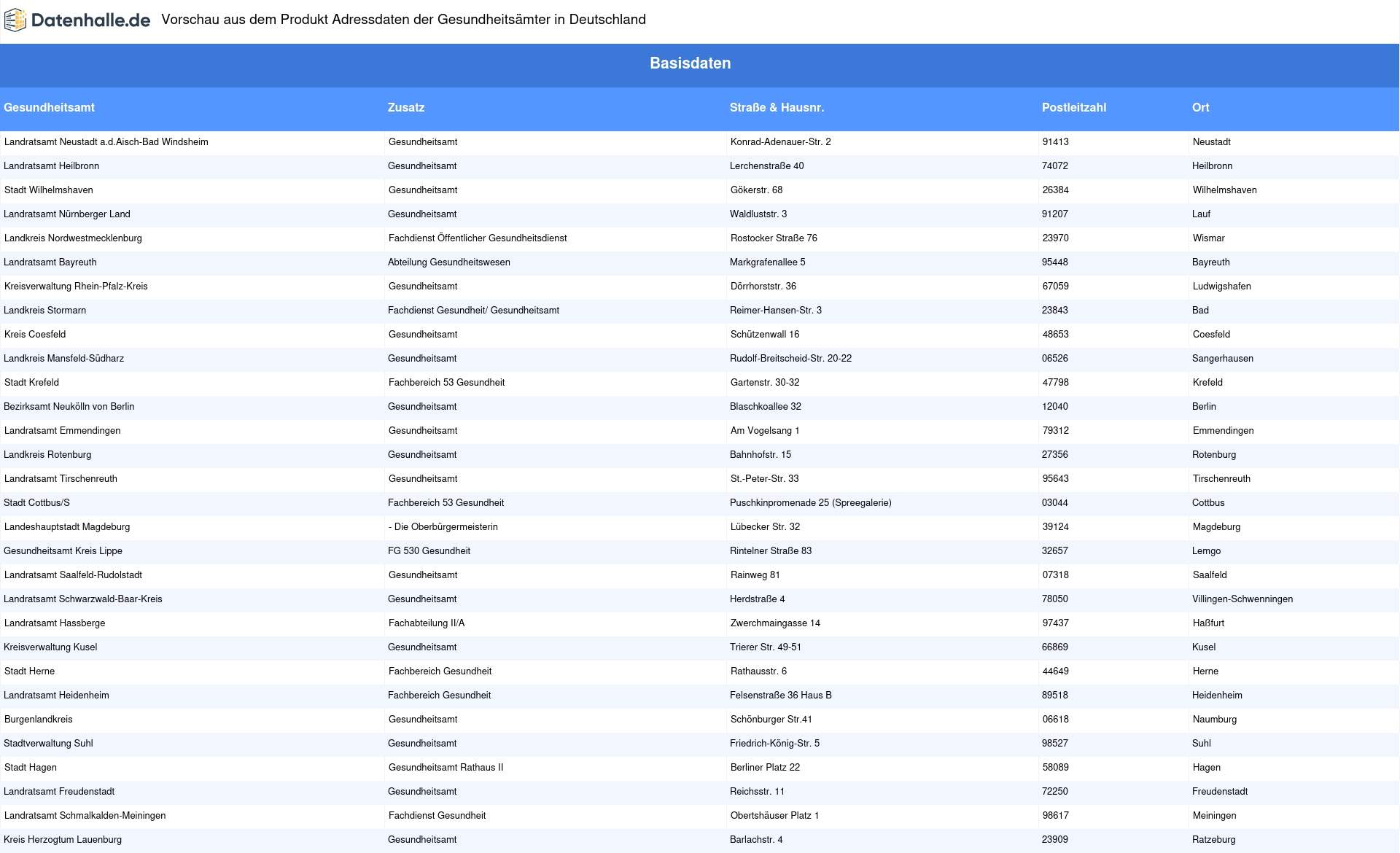The width and height of the screenshot is (1400, 853).
Task: Click Landkreis Nordwestmecklenburg cell
Action: click(73, 238)
